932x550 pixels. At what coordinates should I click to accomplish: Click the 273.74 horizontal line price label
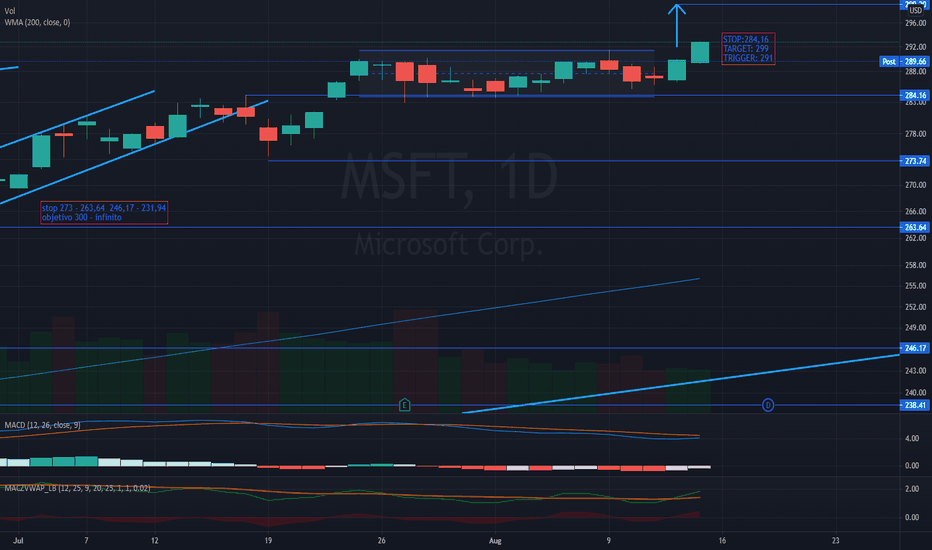coord(915,161)
